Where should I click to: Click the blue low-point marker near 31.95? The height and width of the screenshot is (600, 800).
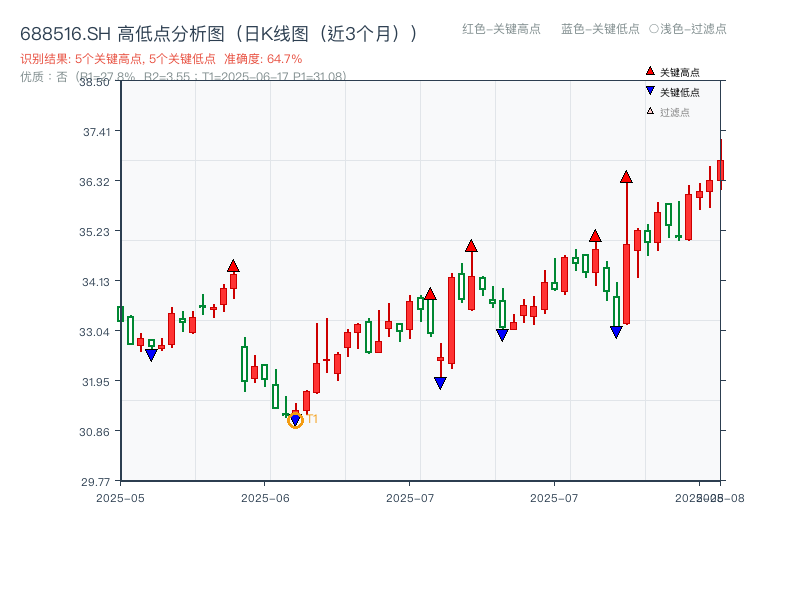pos(440,383)
